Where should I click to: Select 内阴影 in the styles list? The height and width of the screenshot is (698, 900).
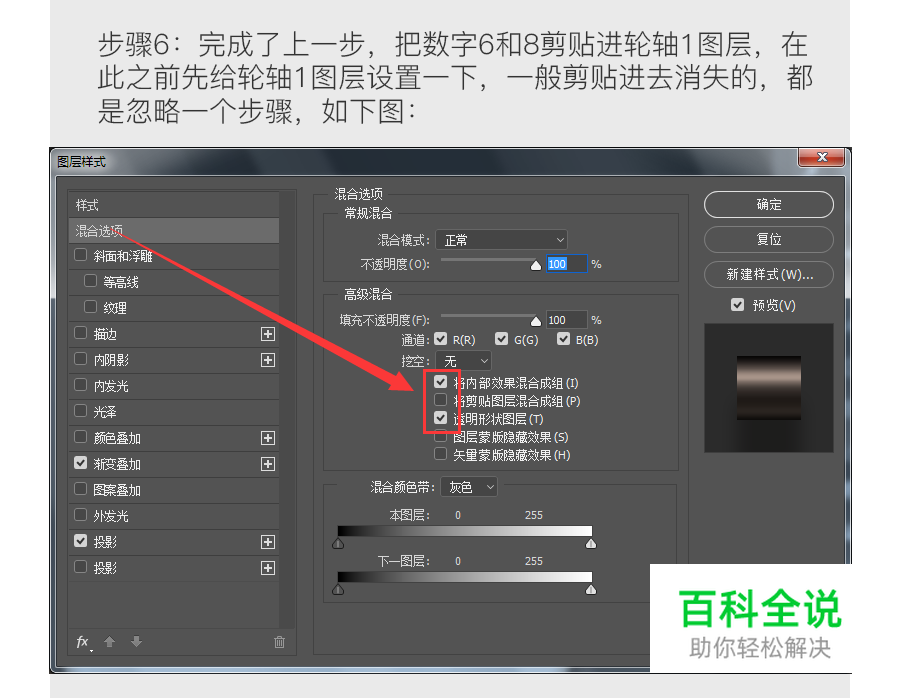click(x=110, y=359)
